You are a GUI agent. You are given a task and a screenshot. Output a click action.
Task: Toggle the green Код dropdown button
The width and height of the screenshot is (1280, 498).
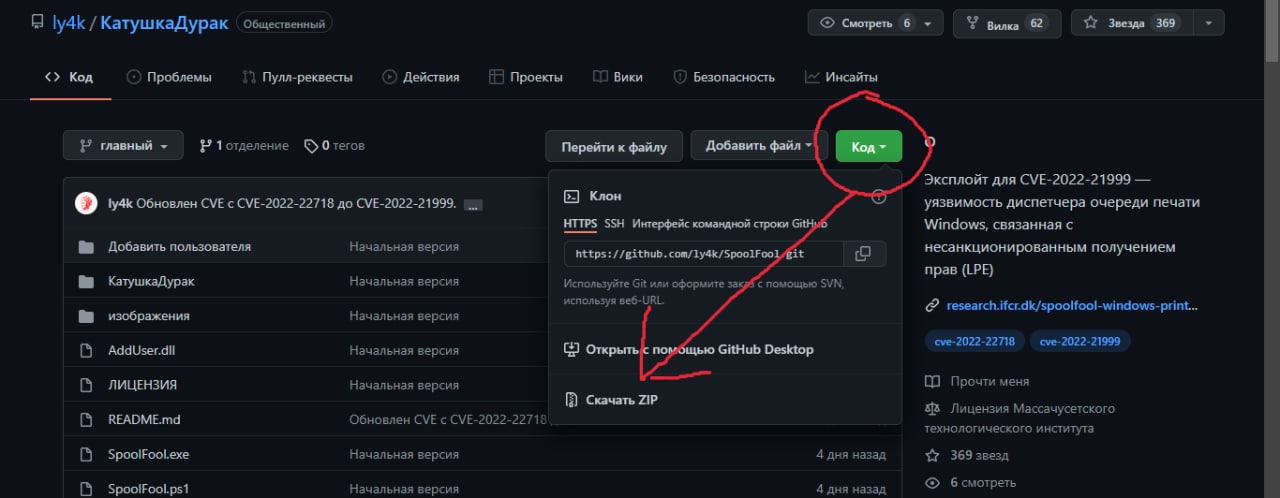point(869,147)
